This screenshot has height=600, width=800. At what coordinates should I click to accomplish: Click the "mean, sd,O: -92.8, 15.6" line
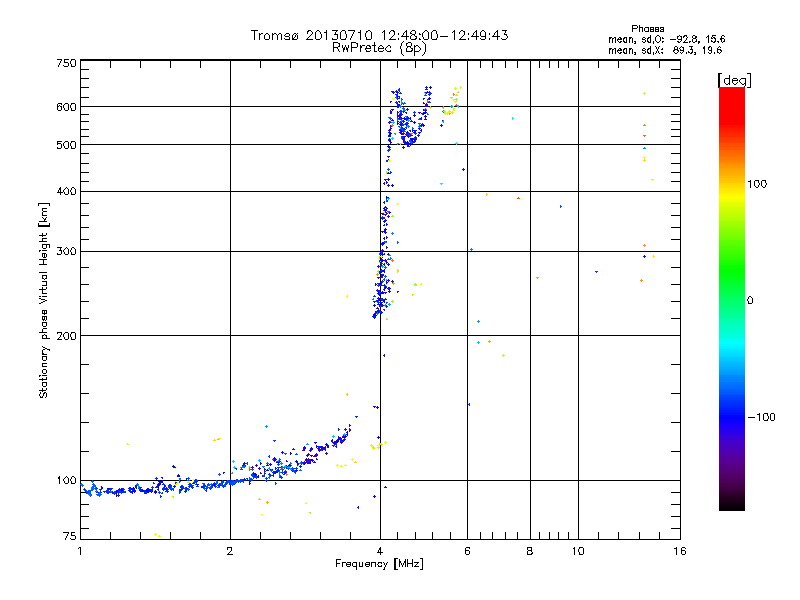click(666, 39)
